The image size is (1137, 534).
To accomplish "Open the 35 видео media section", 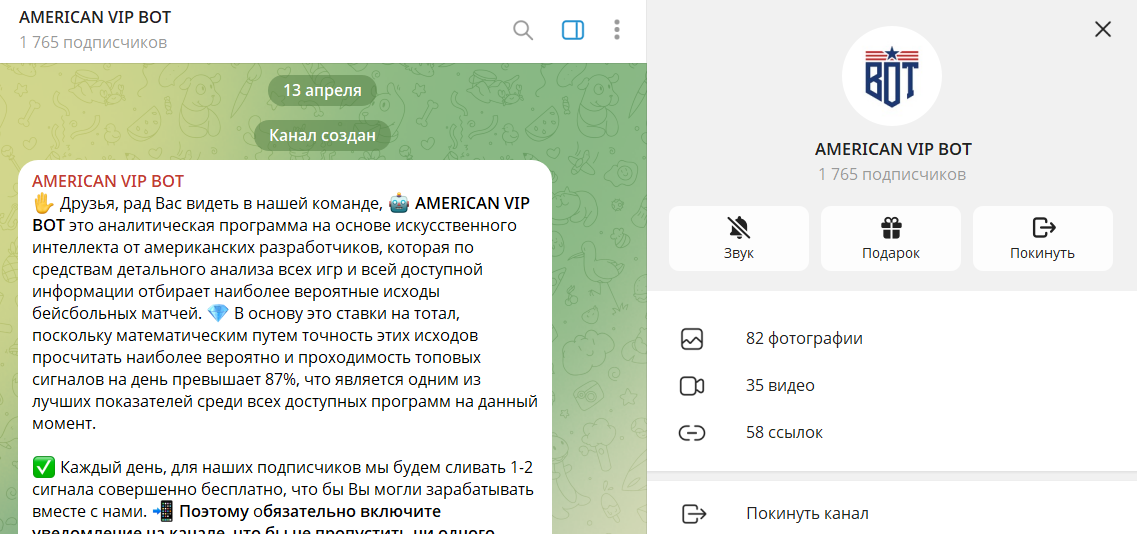I will [892, 386].
